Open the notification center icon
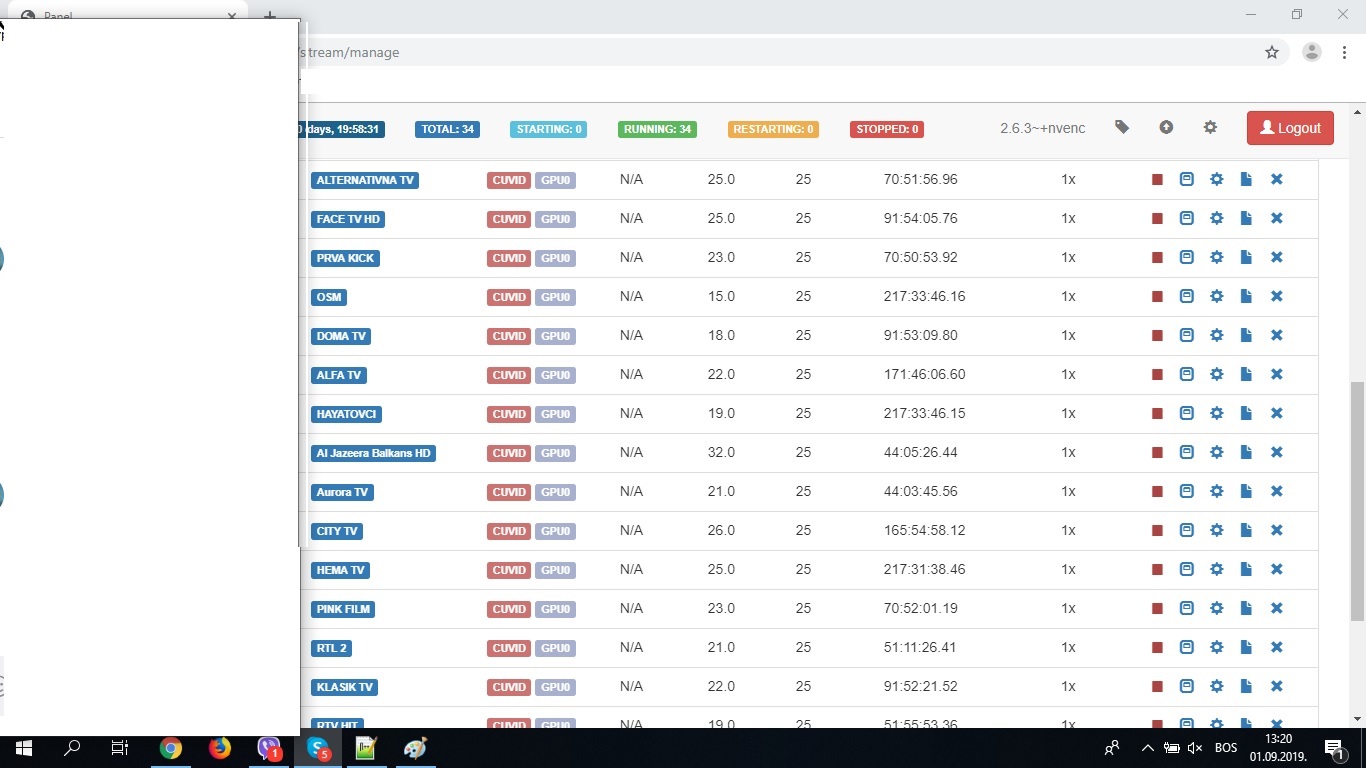1366x768 pixels. (x=1333, y=748)
